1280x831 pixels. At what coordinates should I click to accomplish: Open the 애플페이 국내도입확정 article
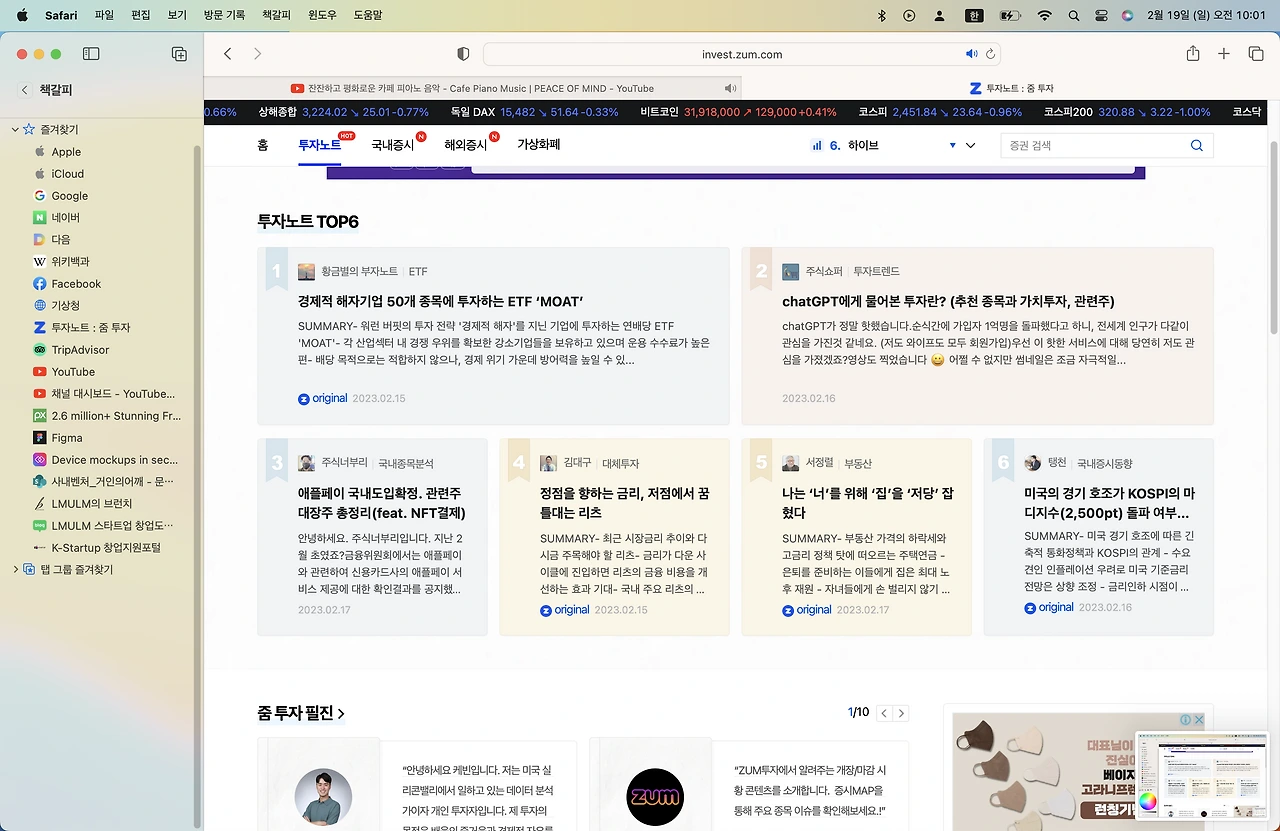pyautogui.click(x=381, y=503)
